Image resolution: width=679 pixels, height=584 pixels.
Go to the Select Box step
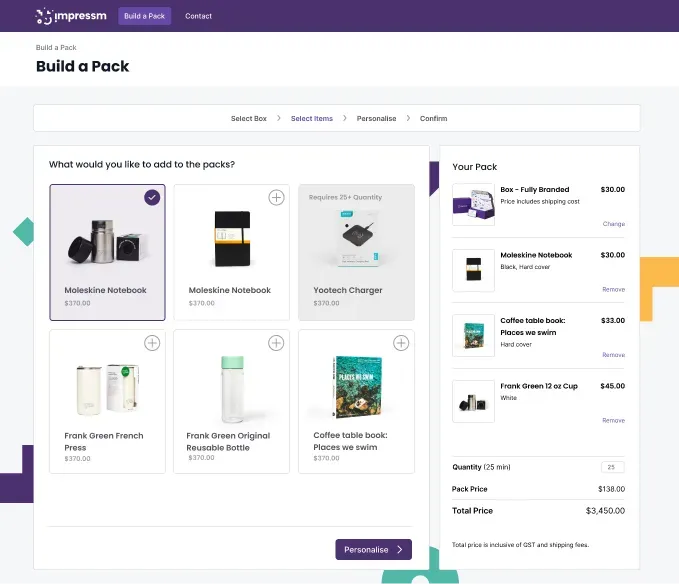click(x=249, y=118)
